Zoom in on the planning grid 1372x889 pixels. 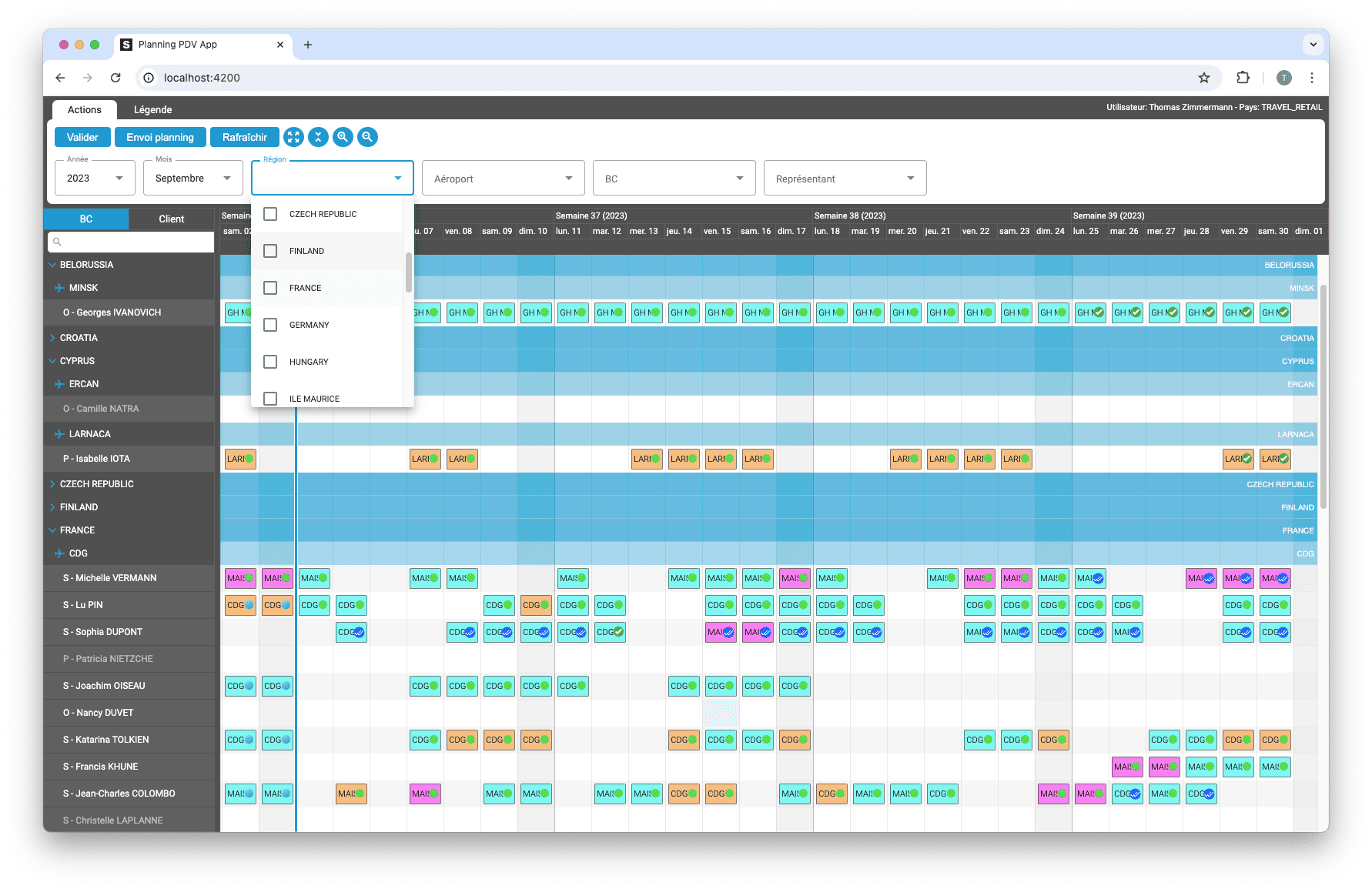pos(343,137)
